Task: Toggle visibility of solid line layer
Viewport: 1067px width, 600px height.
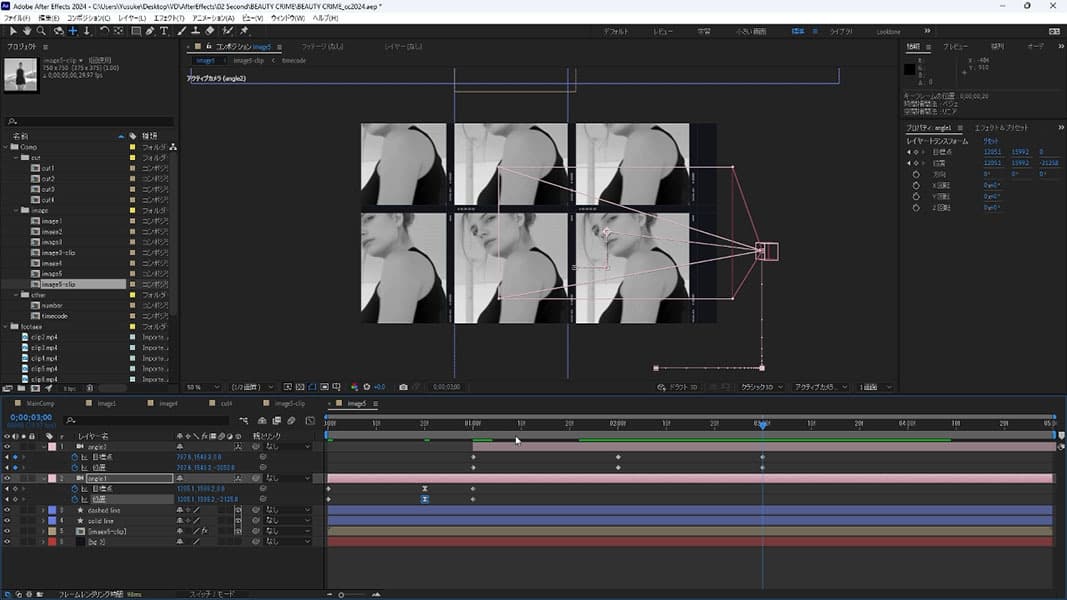Action: pos(7,521)
